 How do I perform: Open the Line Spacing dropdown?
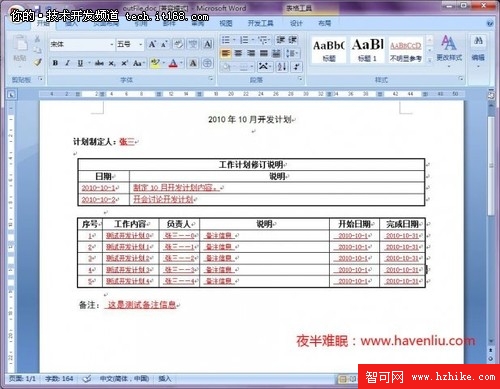(292, 53)
